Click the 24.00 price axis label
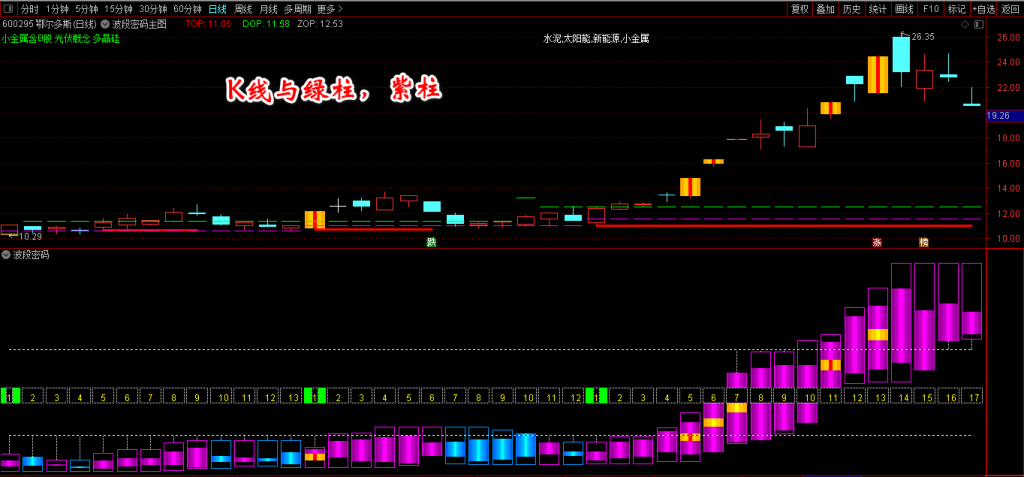Viewport: 1024px width, 477px height. (1008, 63)
